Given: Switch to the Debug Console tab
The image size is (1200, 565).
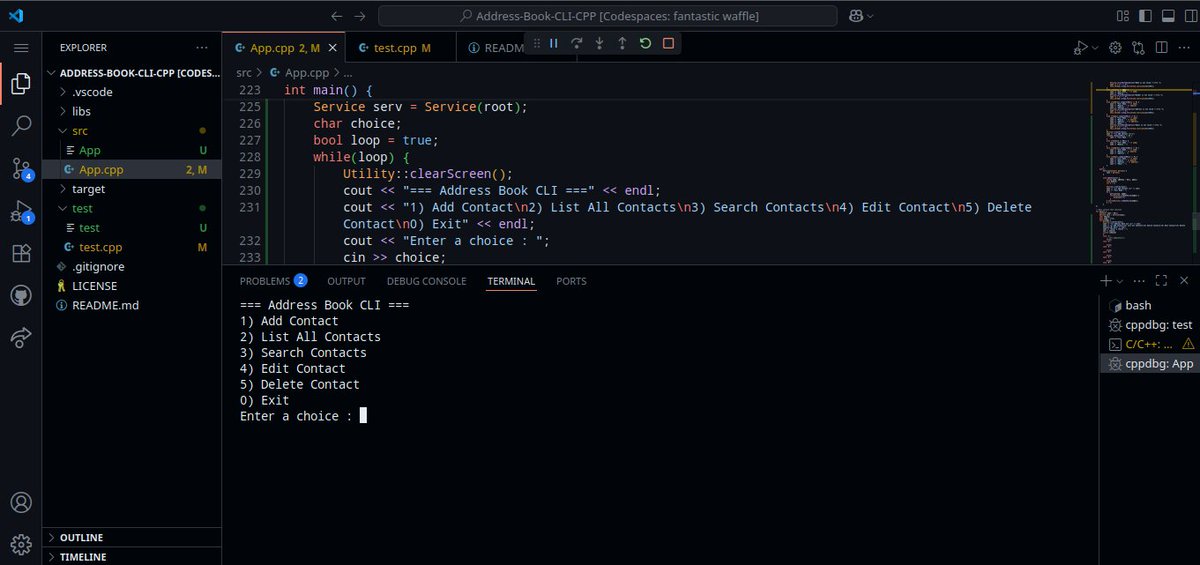Looking at the screenshot, I should click(x=426, y=281).
